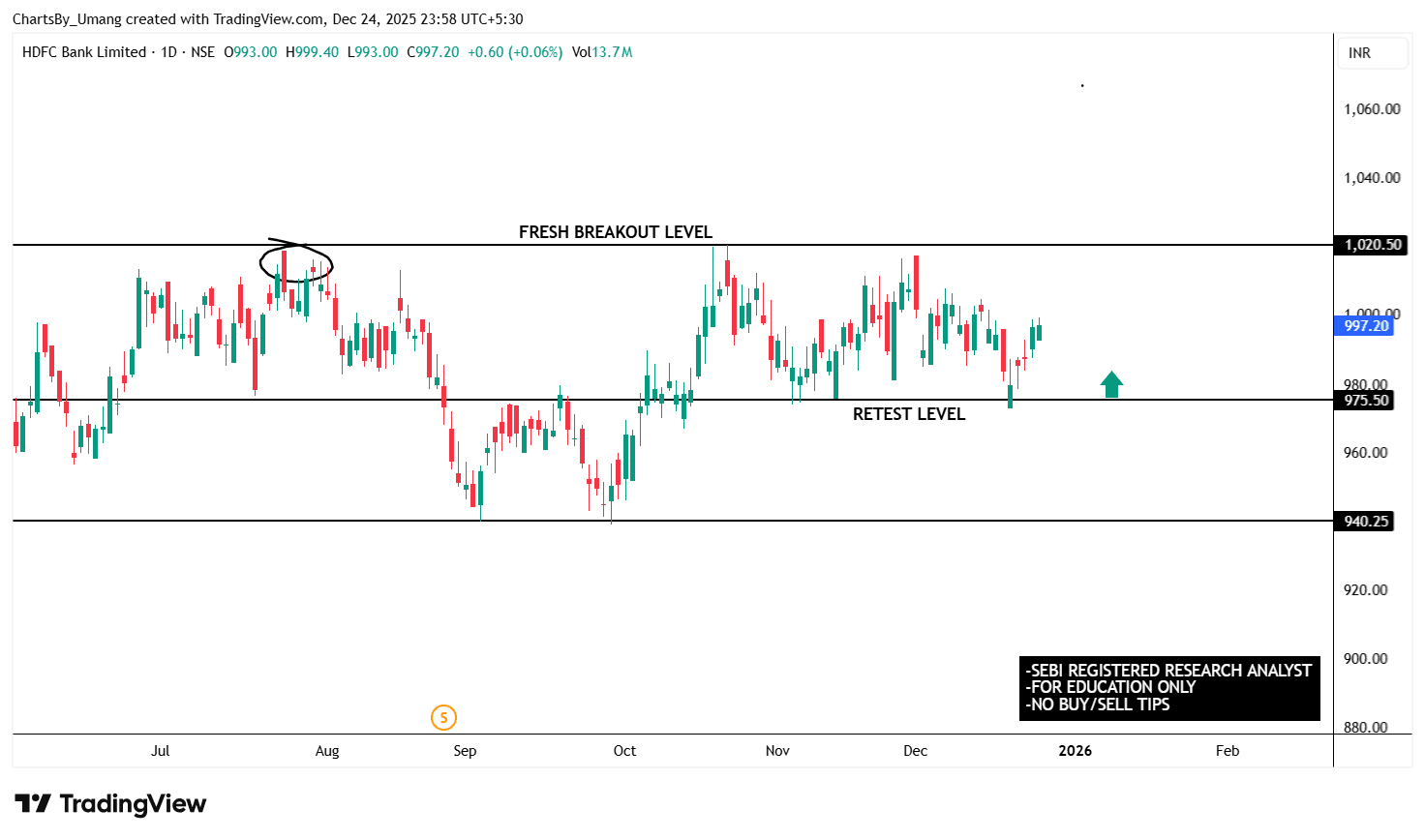
Task: Click the Vol 13.7M value
Action: point(602,52)
